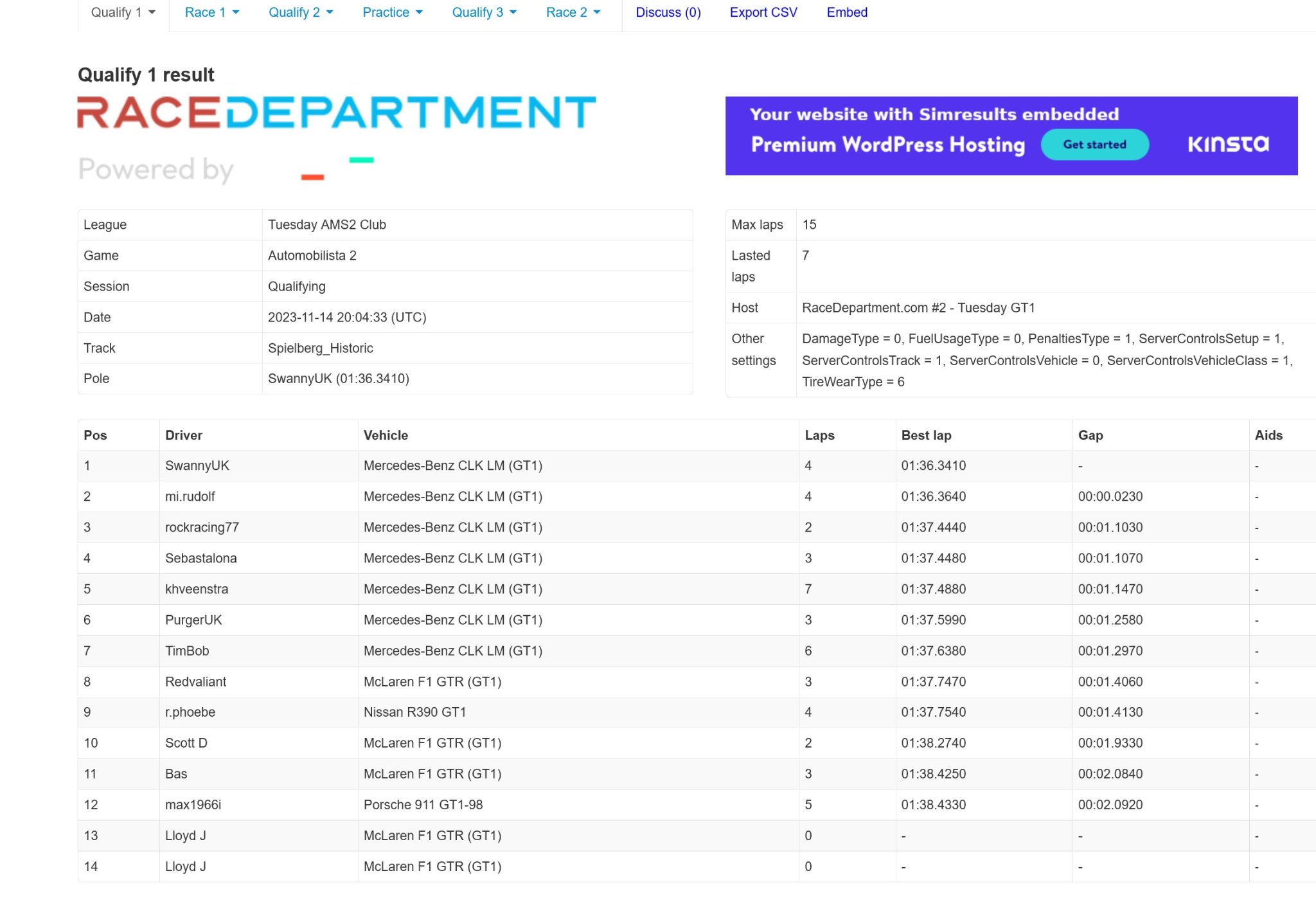This screenshot has height=898, width=1316.
Task: Toggle the Practice session view
Action: coord(390,12)
